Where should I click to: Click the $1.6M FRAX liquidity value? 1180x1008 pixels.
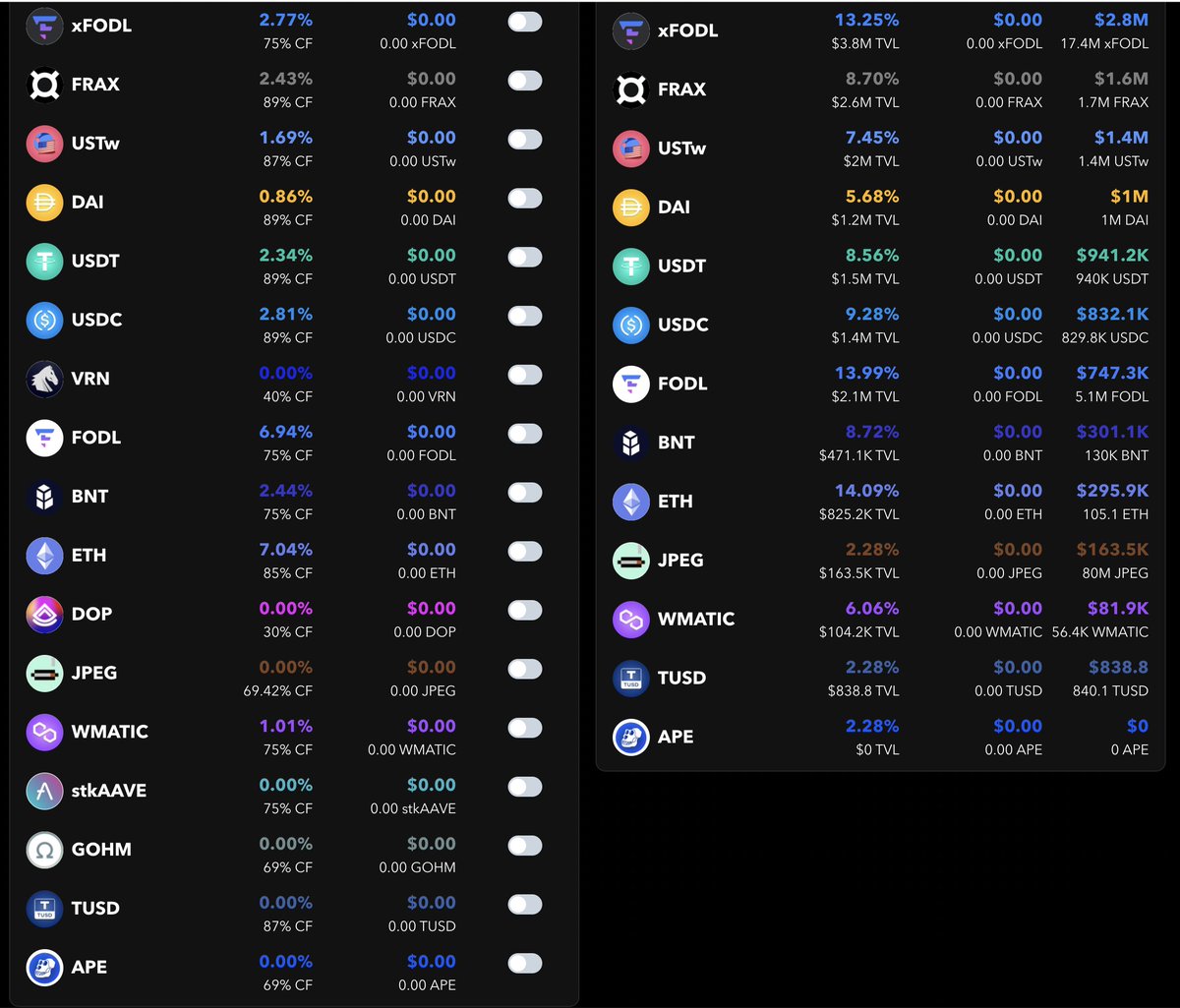(x=1121, y=79)
